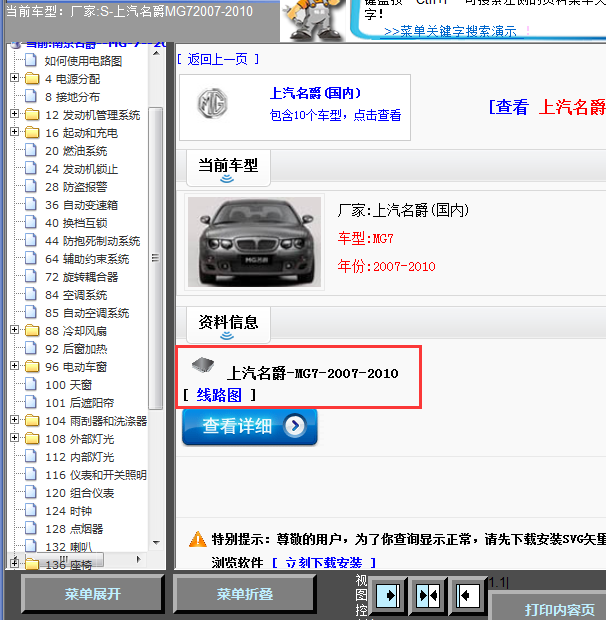Click the 44 防抱死制动系统 page icon
This screenshot has height=620, width=606.
[x=31, y=240]
